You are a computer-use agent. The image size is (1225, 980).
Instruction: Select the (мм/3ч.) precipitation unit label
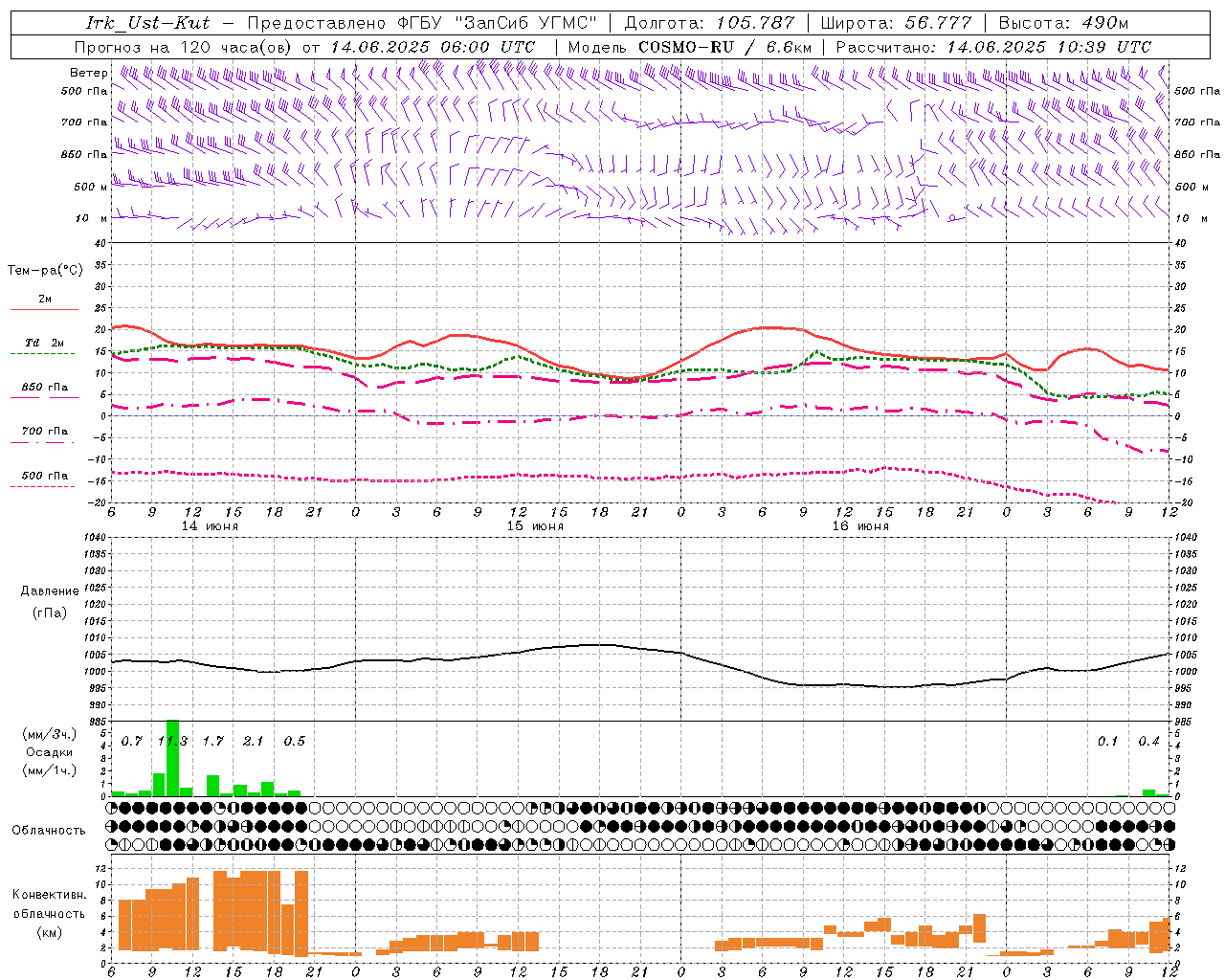click(x=50, y=734)
